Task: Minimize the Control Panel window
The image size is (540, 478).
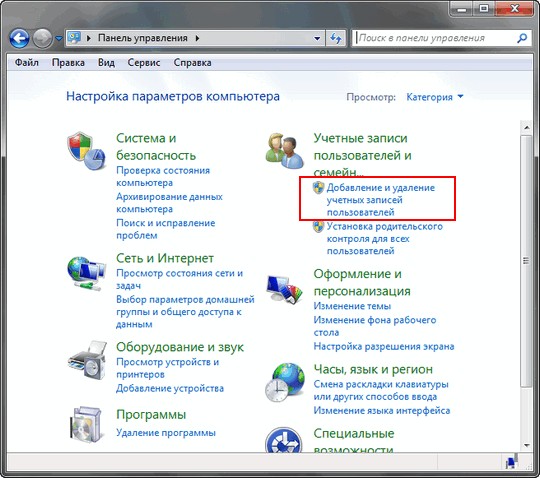Action: pos(462,9)
